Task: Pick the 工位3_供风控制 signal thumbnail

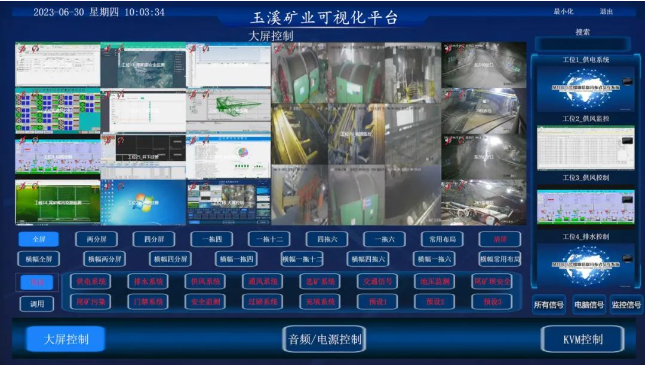Action: pos(586,207)
